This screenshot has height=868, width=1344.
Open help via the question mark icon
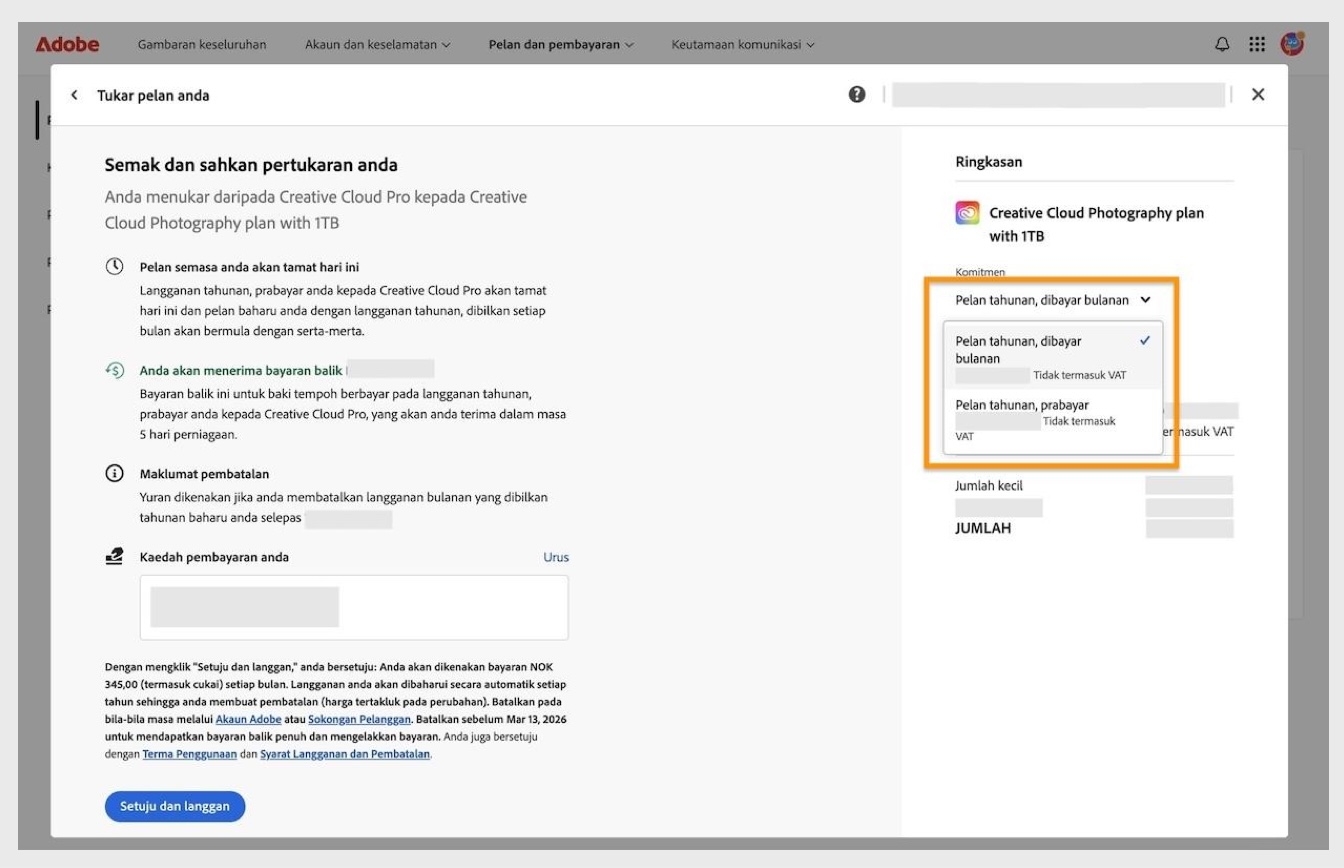857,94
